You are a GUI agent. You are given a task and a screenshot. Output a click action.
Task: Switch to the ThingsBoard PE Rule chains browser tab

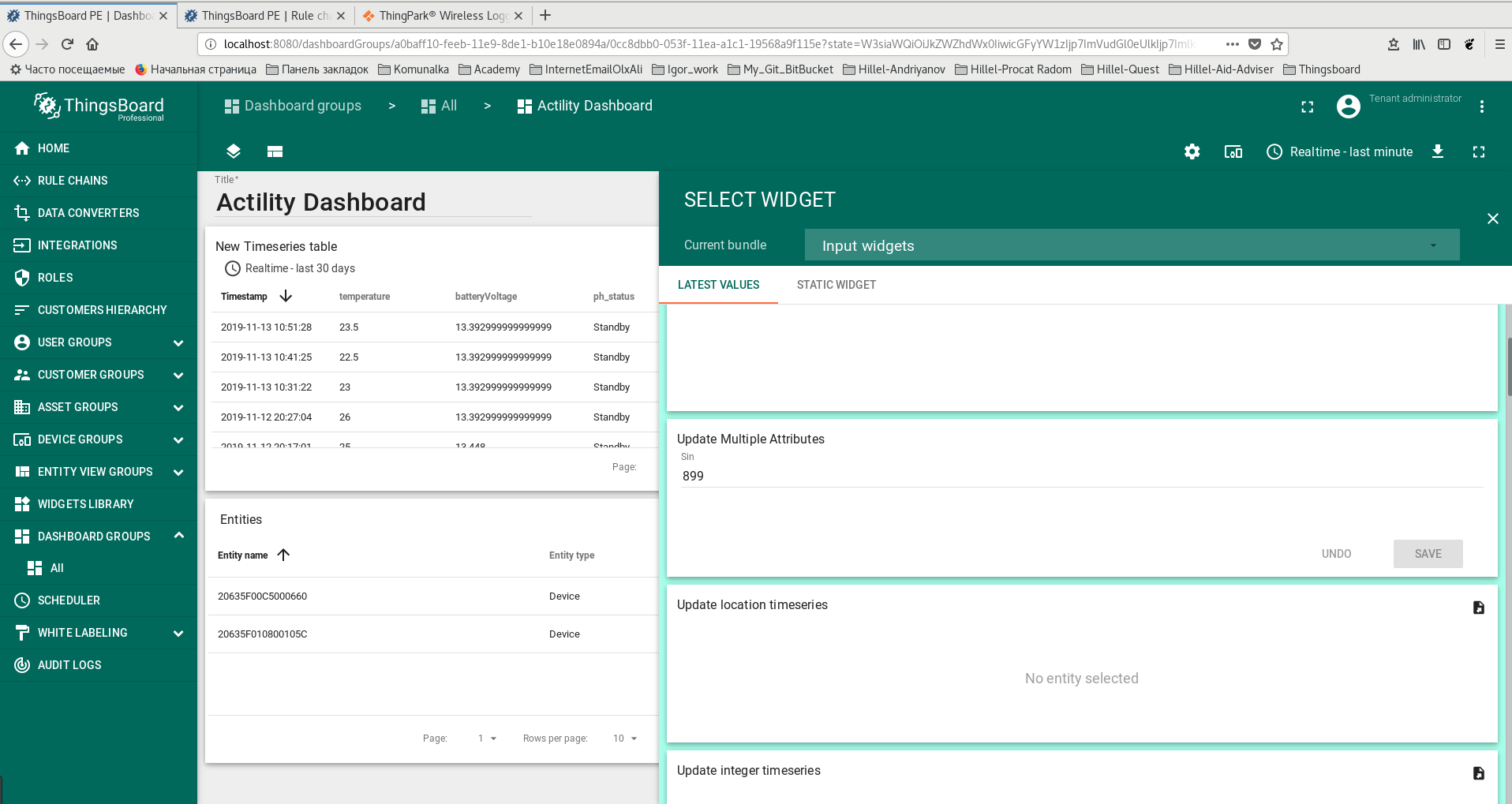265,16
